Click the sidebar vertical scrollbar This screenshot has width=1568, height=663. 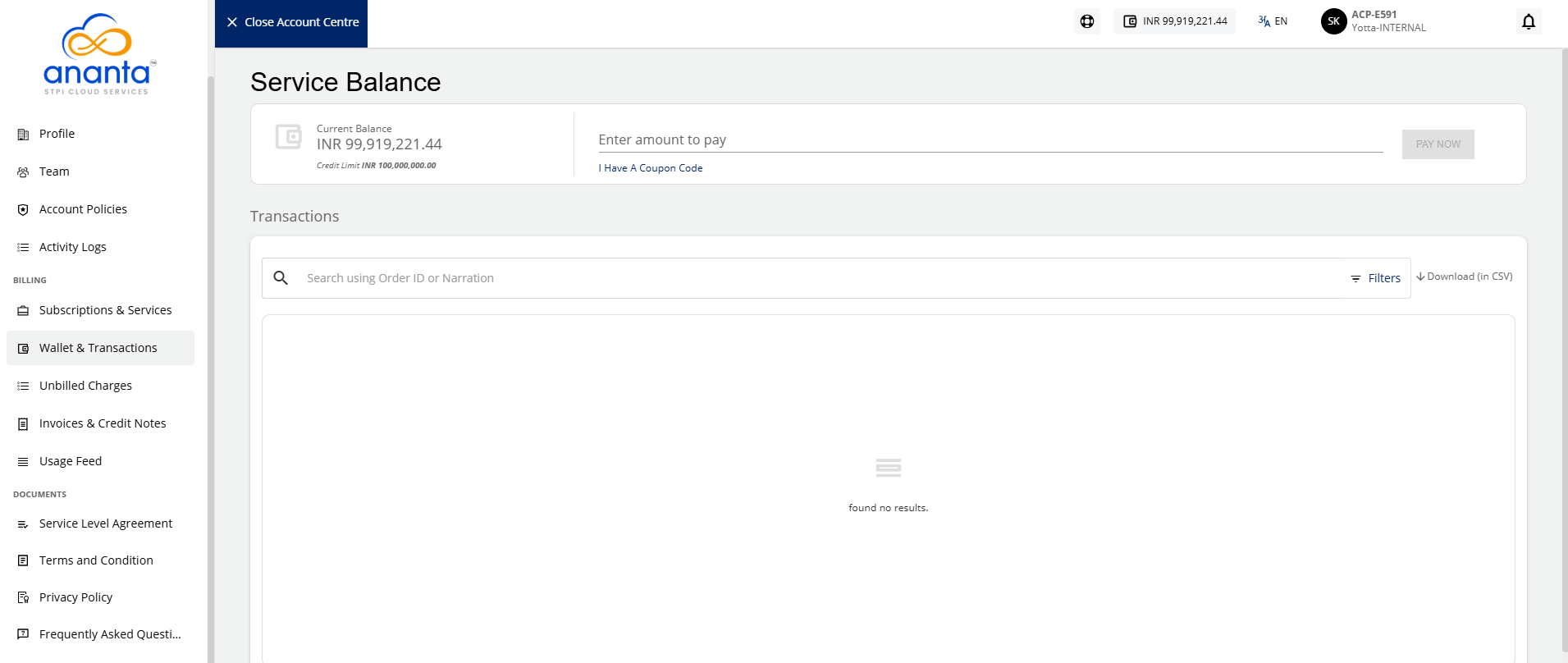[x=211, y=369]
